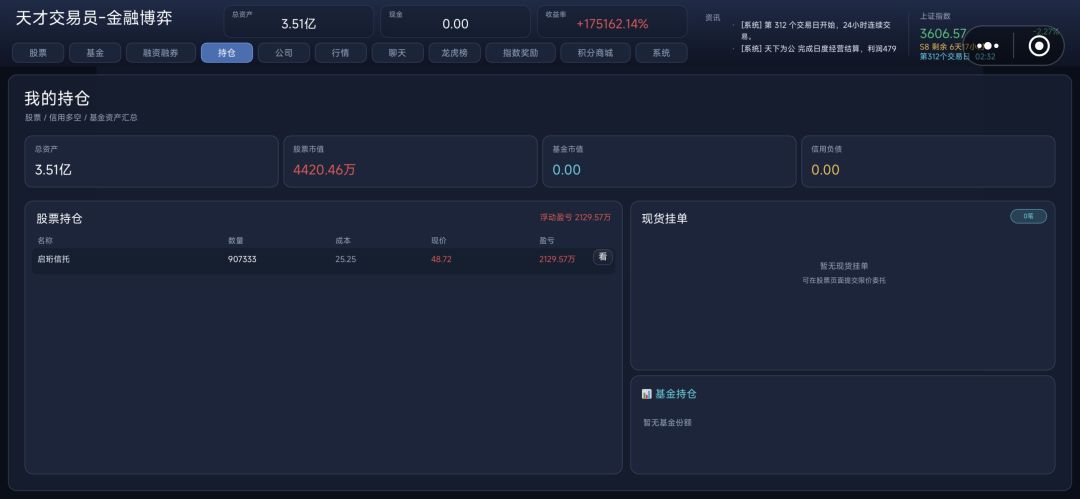Open the 聊天 tab
Screen dimensions: 1080x499
pos(397,53)
